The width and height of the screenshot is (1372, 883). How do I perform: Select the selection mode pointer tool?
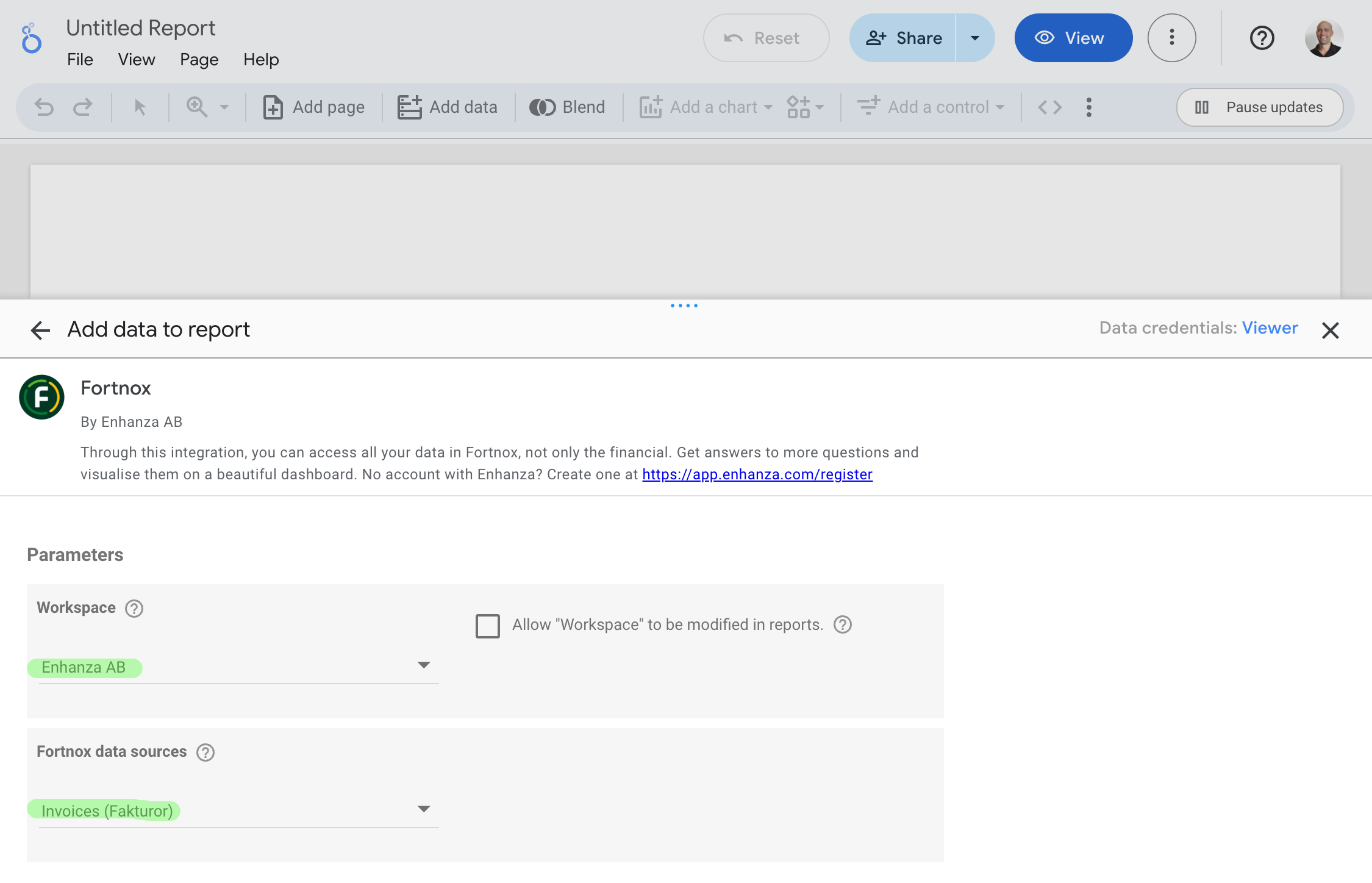(140, 107)
